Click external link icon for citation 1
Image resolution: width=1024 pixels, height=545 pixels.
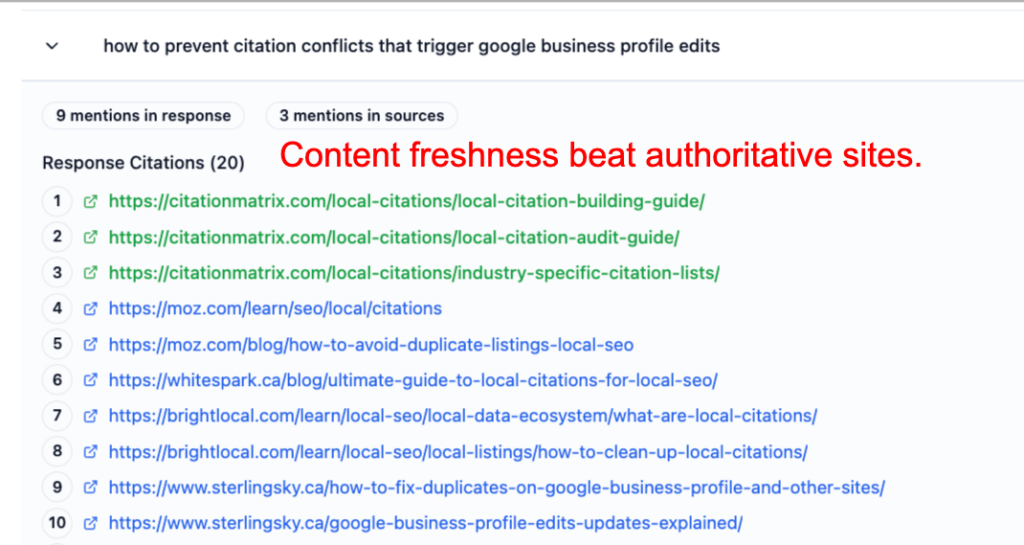(x=90, y=201)
